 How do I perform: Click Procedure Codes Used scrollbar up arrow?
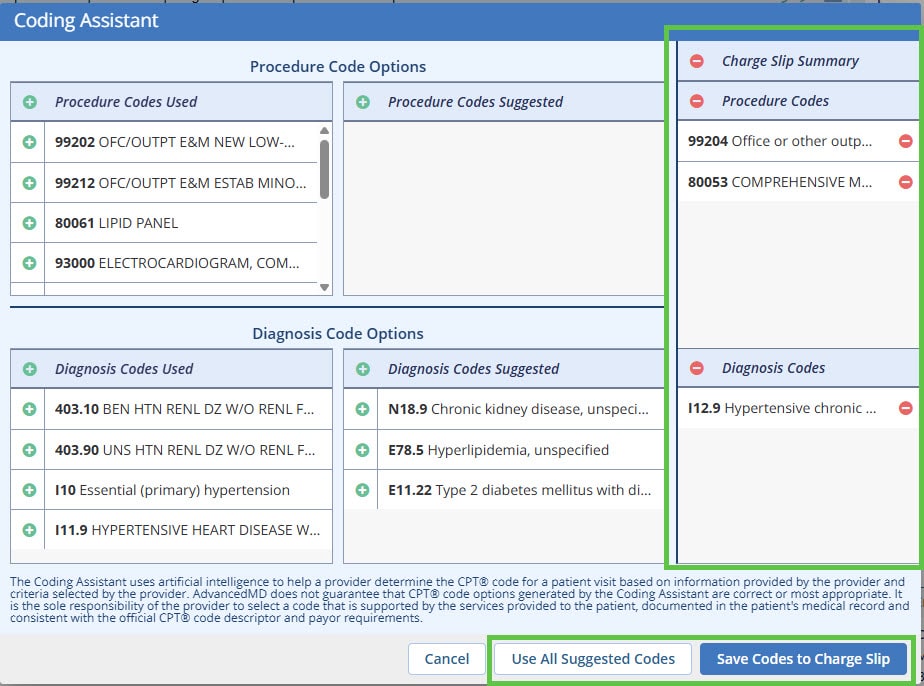(324, 130)
